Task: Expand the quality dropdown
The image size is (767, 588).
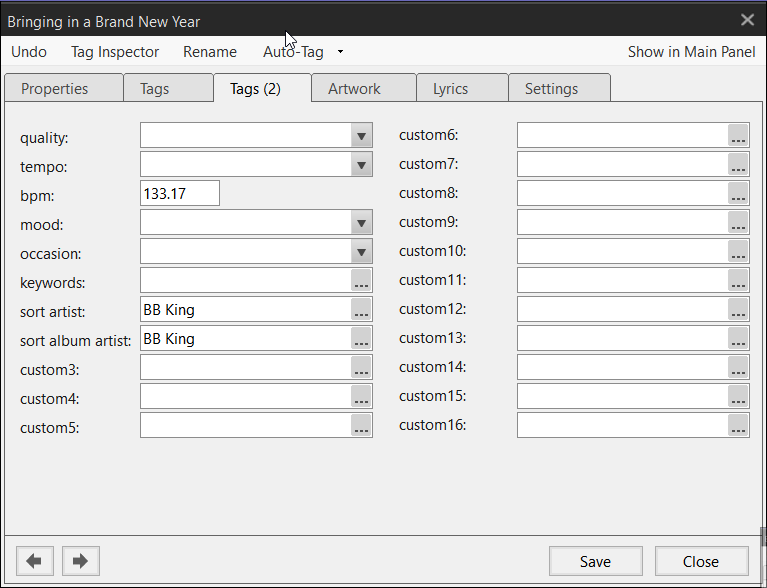Action: [361, 137]
